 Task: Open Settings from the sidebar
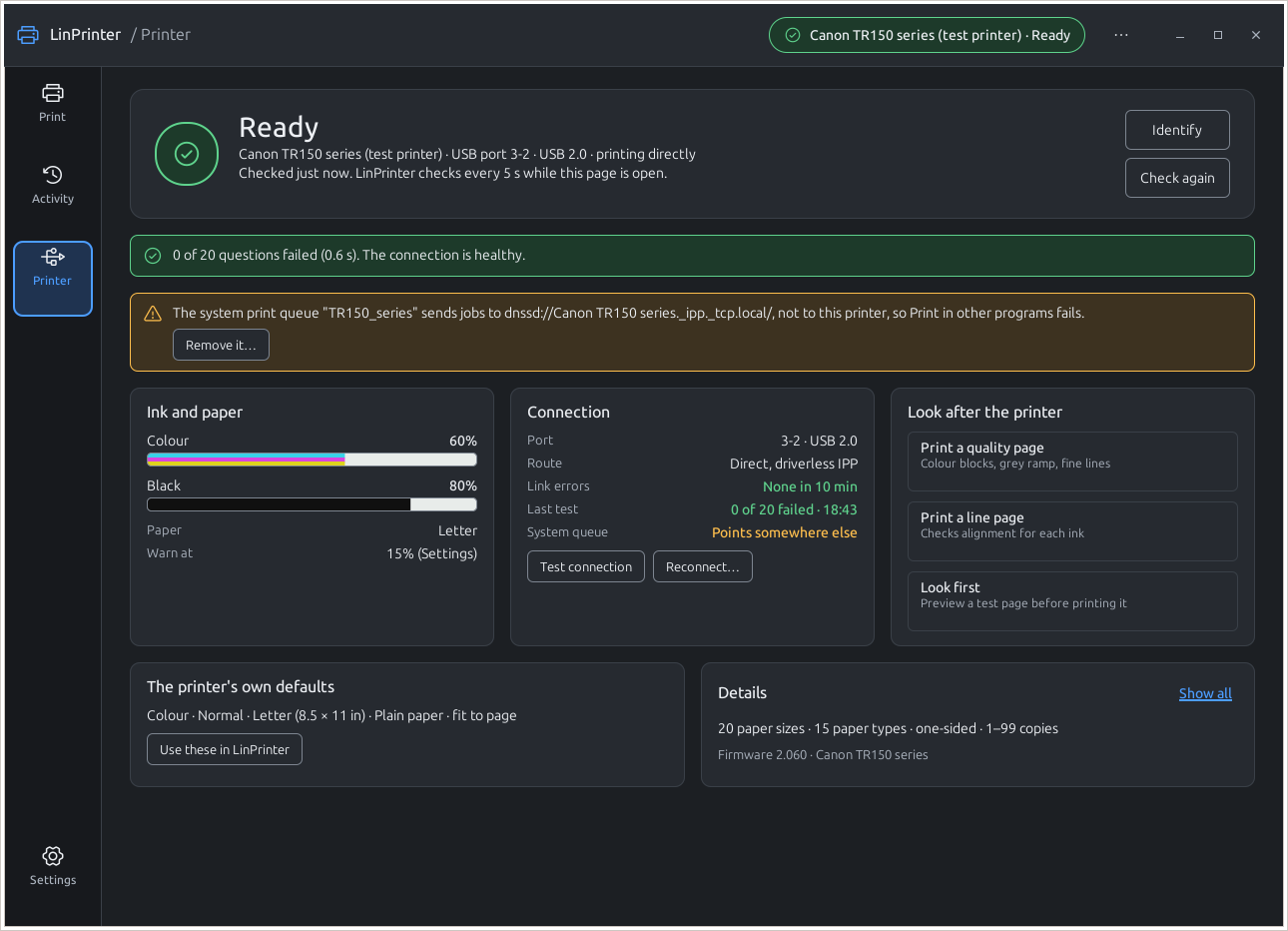pos(53,866)
